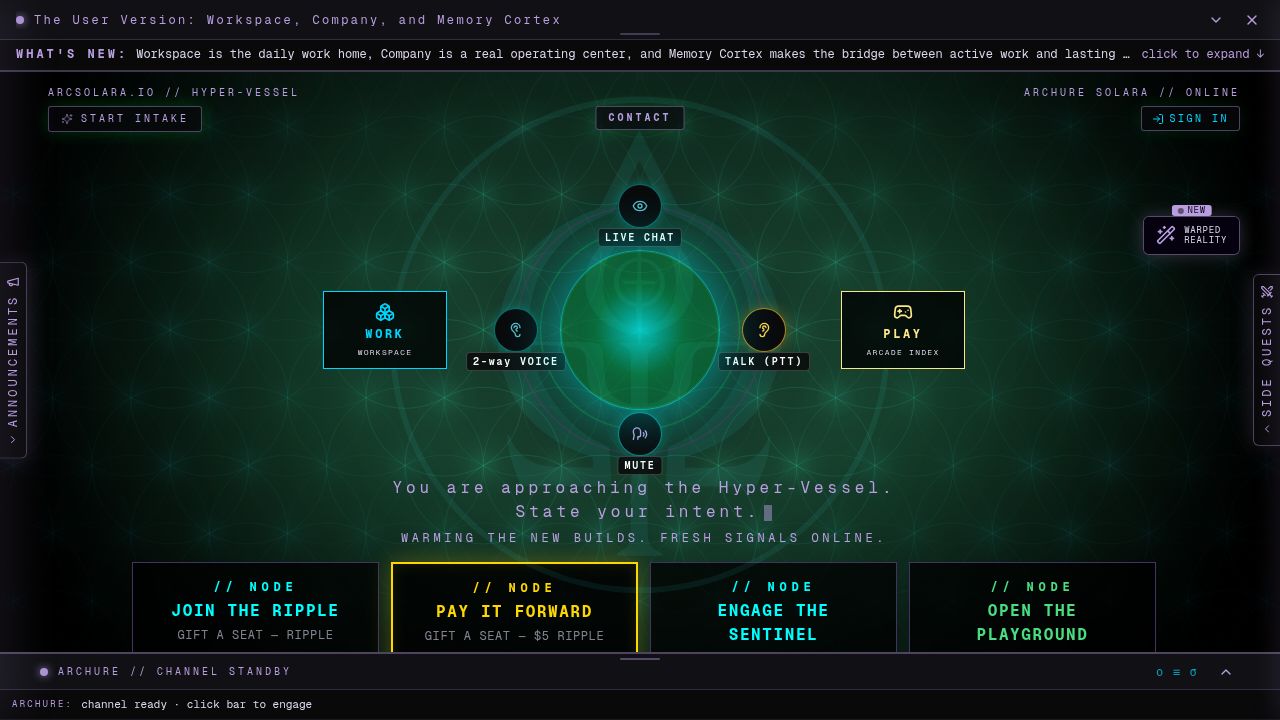
Task: Select the Pay It Forward node card
Action: pyautogui.click(x=514, y=608)
